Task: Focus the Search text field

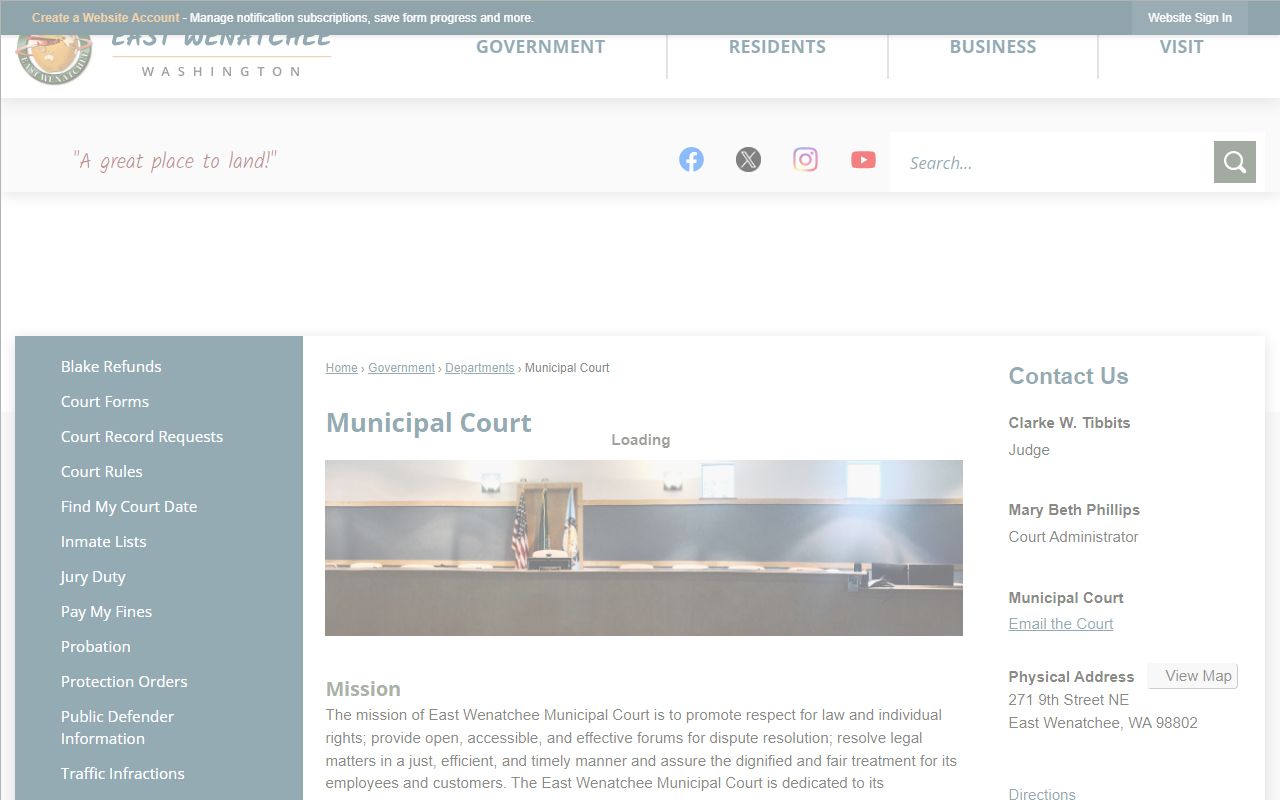Action: (x=1052, y=162)
